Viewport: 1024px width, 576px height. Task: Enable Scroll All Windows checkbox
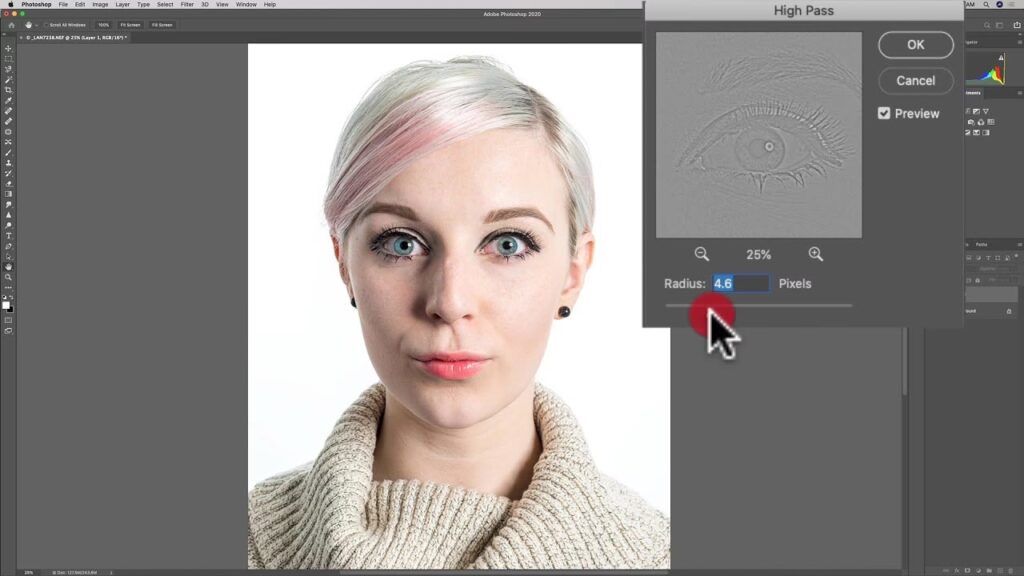(46, 24)
